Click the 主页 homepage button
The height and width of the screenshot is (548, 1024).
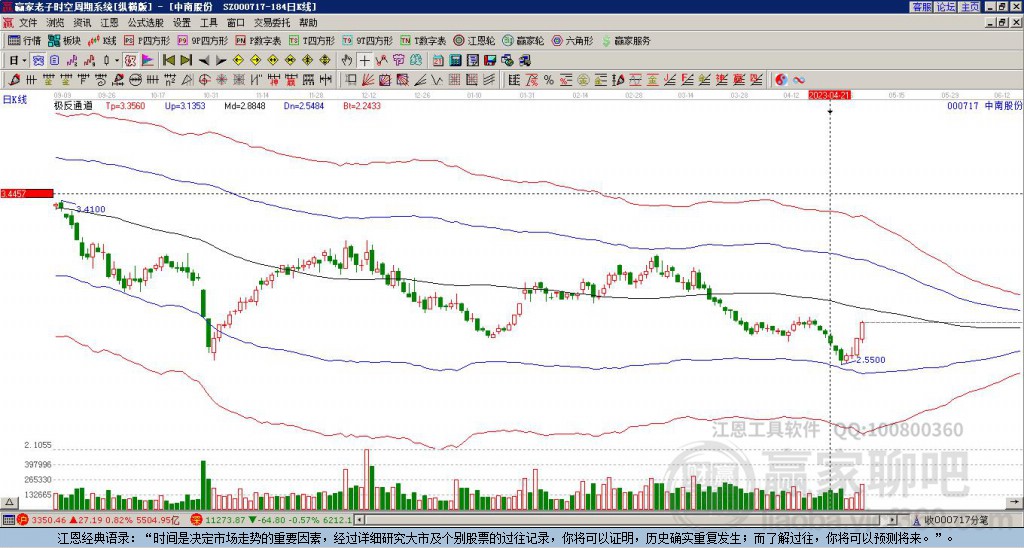[969, 7]
